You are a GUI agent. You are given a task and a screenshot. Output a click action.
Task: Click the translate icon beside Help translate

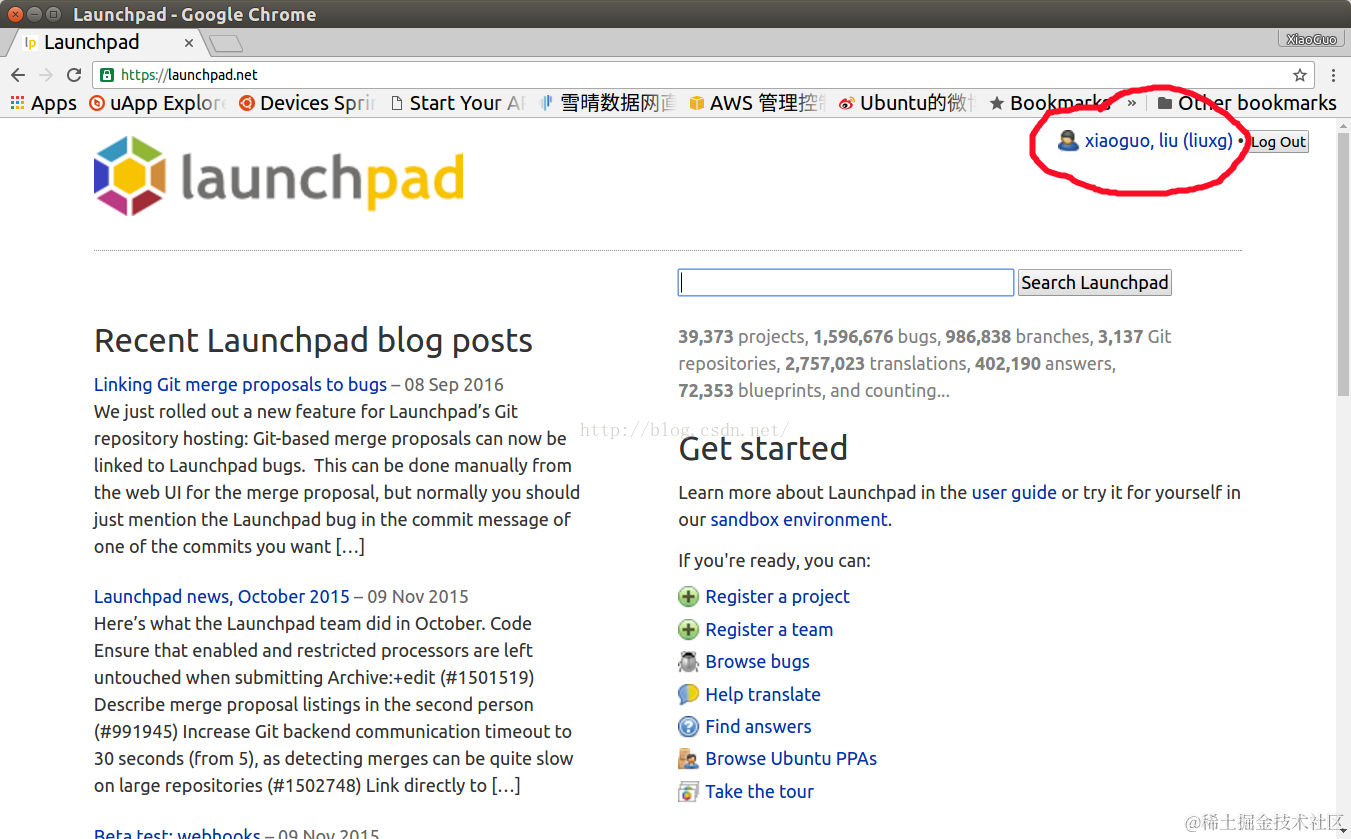click(x=688, y=695)
